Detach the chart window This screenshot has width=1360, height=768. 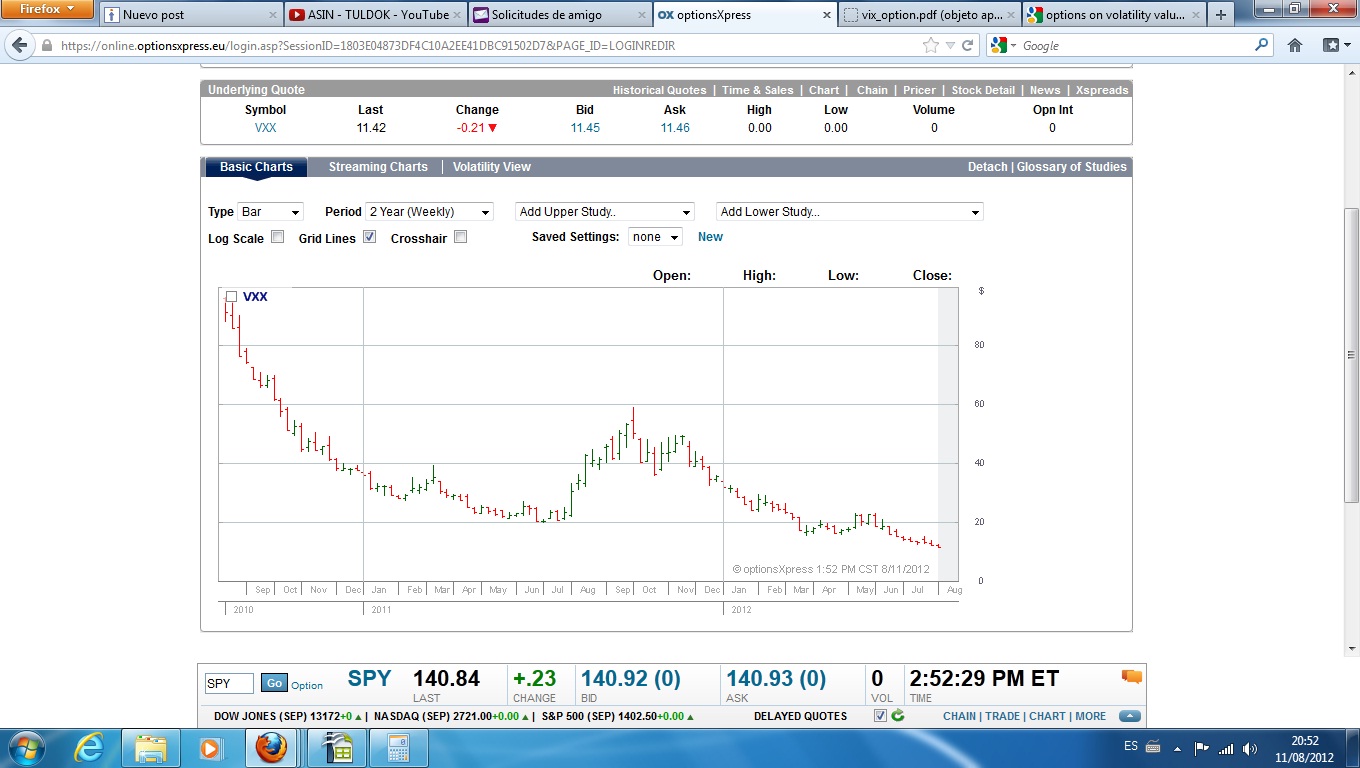[988, 167]
